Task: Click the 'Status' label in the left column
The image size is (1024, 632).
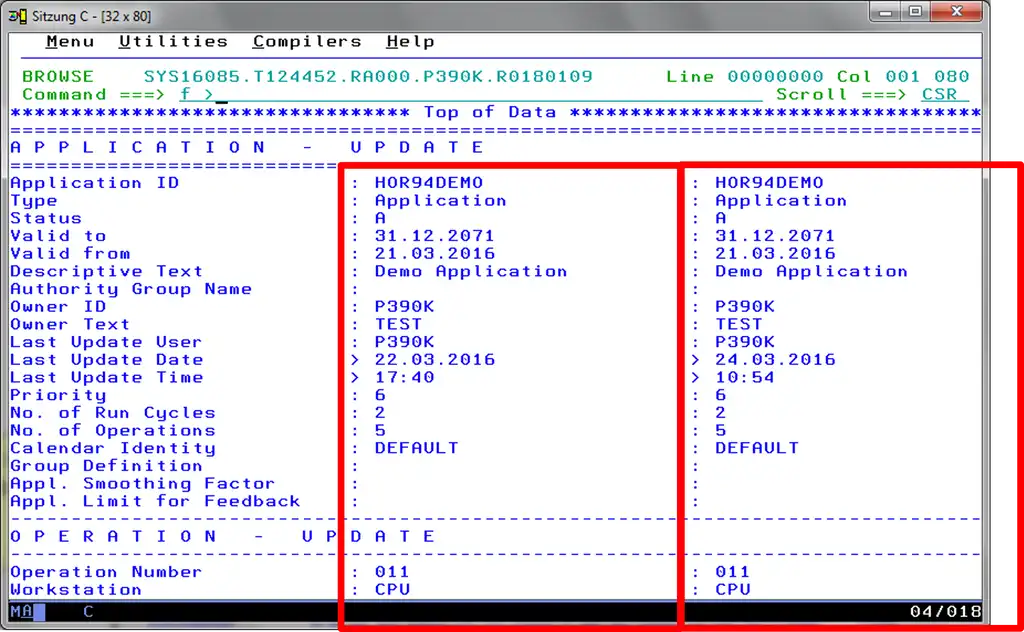Action: [46, 218]
